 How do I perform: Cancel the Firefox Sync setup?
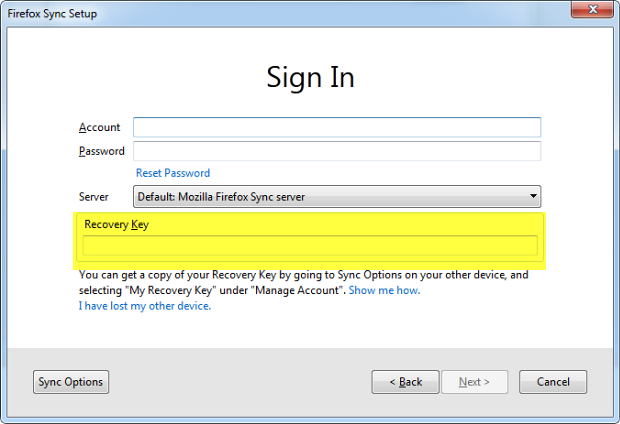(x=553, y=382)
